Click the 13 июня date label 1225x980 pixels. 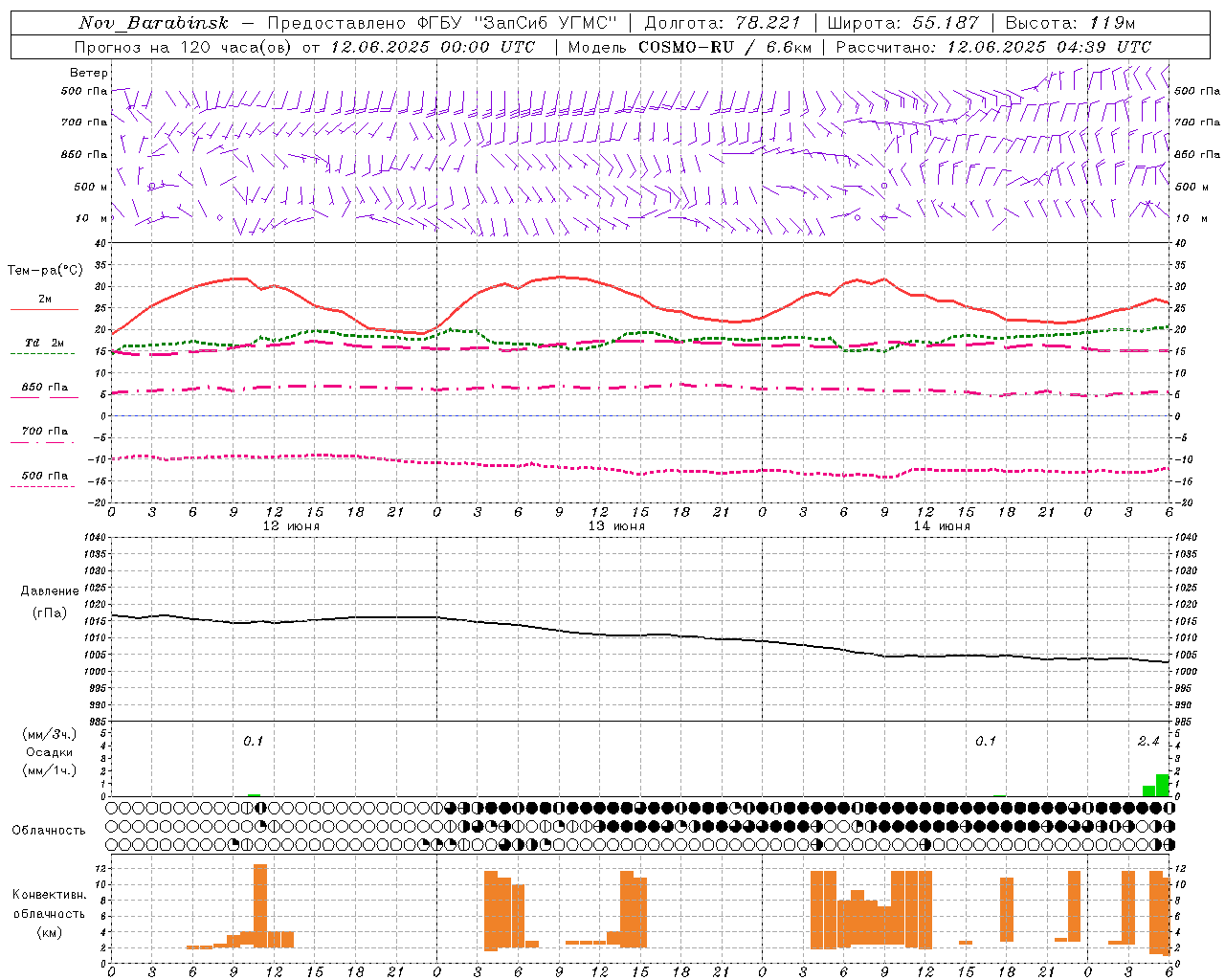(616, 526)
